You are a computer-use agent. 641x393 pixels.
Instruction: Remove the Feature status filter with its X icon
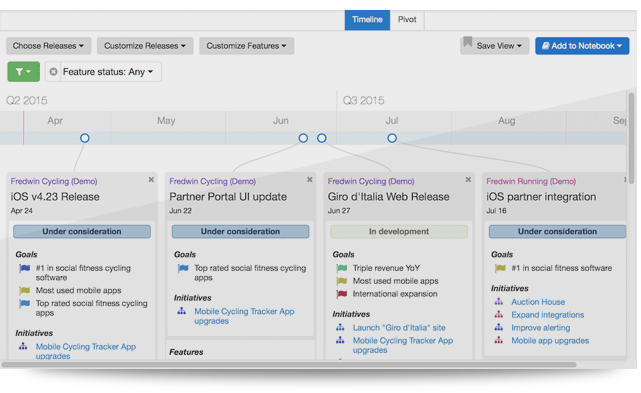click(53, 72)
